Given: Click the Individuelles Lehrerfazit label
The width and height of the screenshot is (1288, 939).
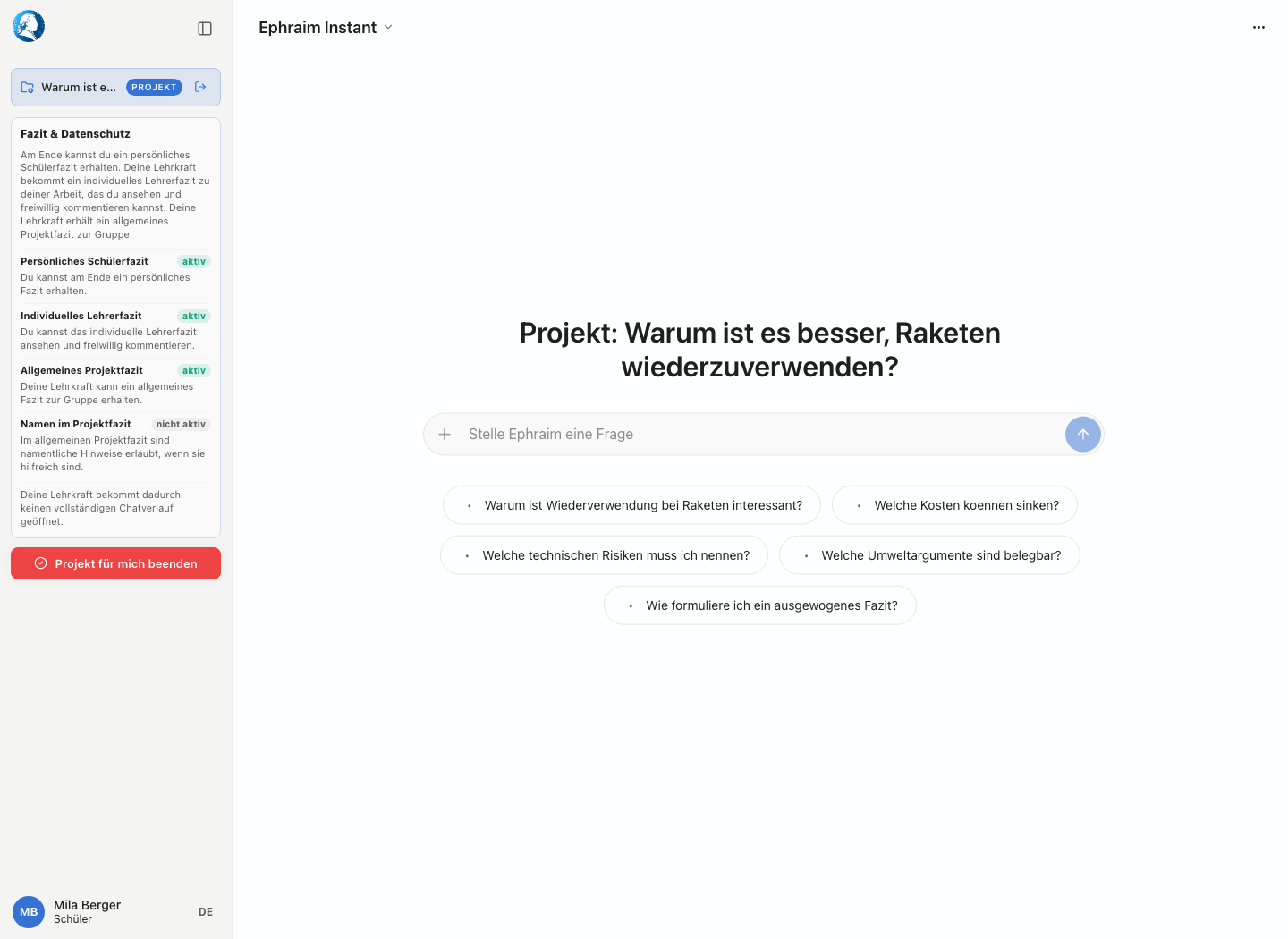Looking at the screenshot, I should tap(80, 316).
